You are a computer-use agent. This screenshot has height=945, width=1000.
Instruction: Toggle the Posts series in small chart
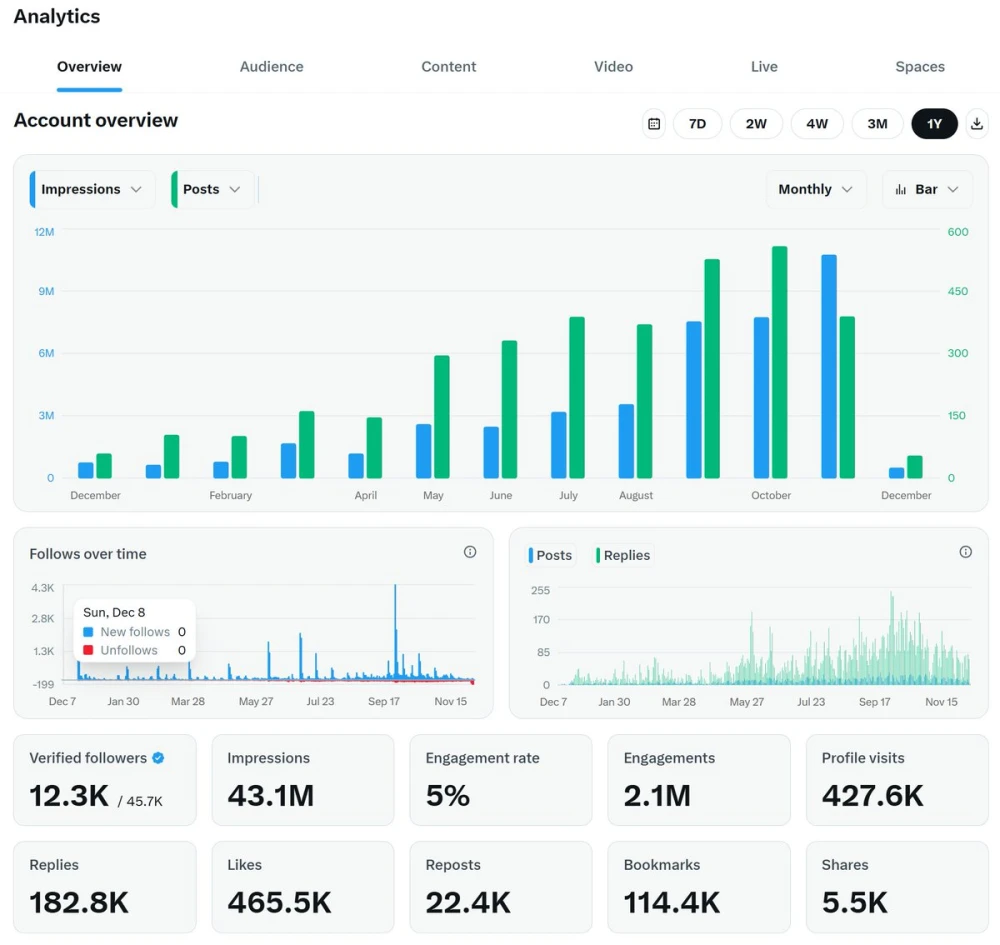coord(552,555)
